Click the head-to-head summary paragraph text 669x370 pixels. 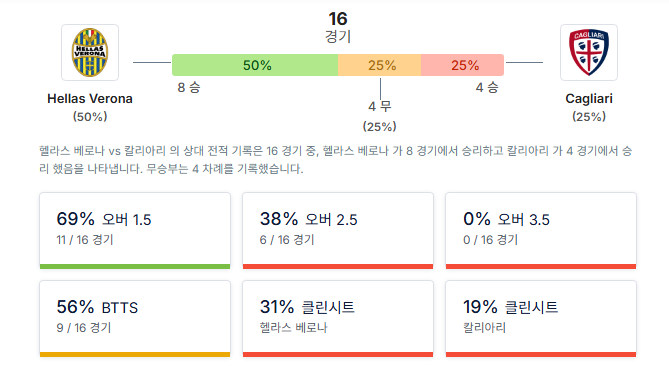(x=335, y=160)
